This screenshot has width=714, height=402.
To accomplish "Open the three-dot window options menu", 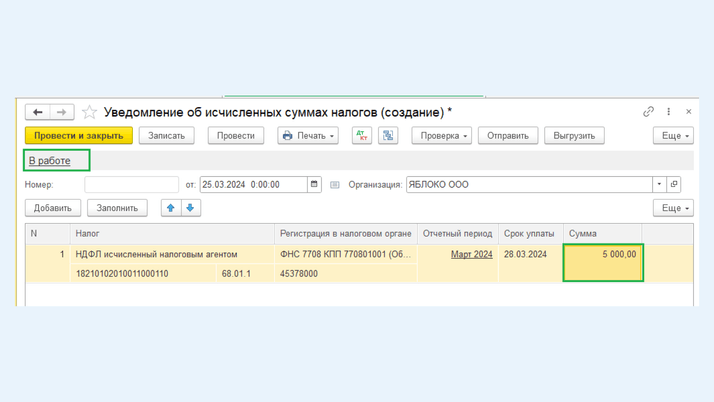I will (668, 112).
